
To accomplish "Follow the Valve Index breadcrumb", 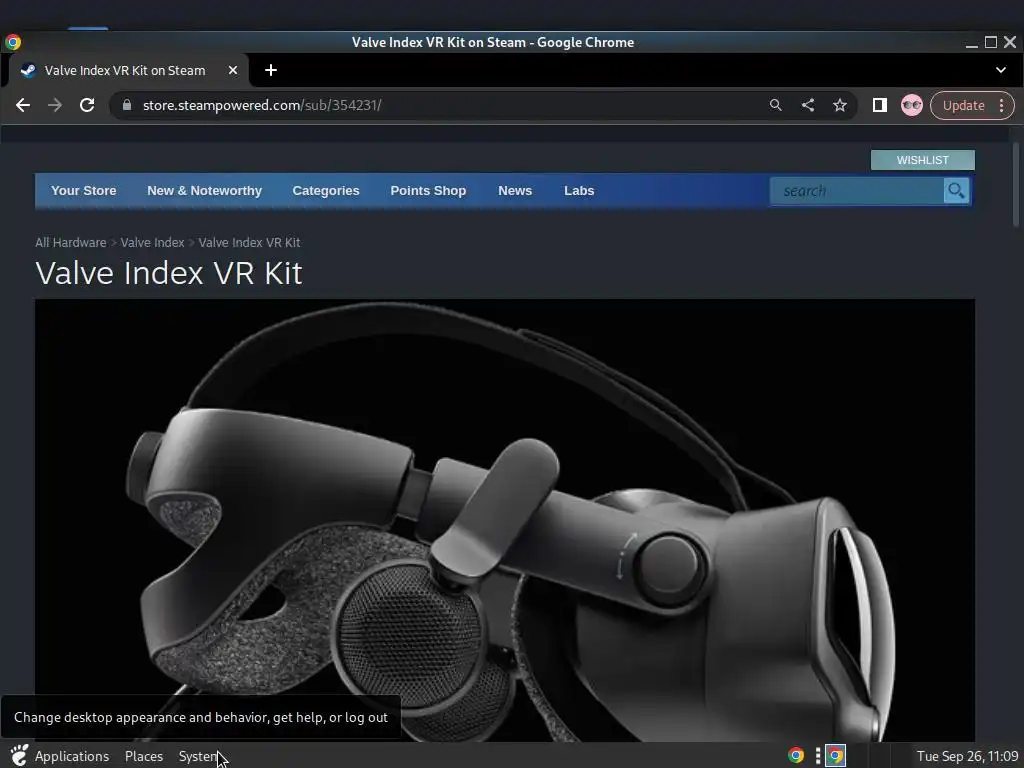I will tap(152, 242).
